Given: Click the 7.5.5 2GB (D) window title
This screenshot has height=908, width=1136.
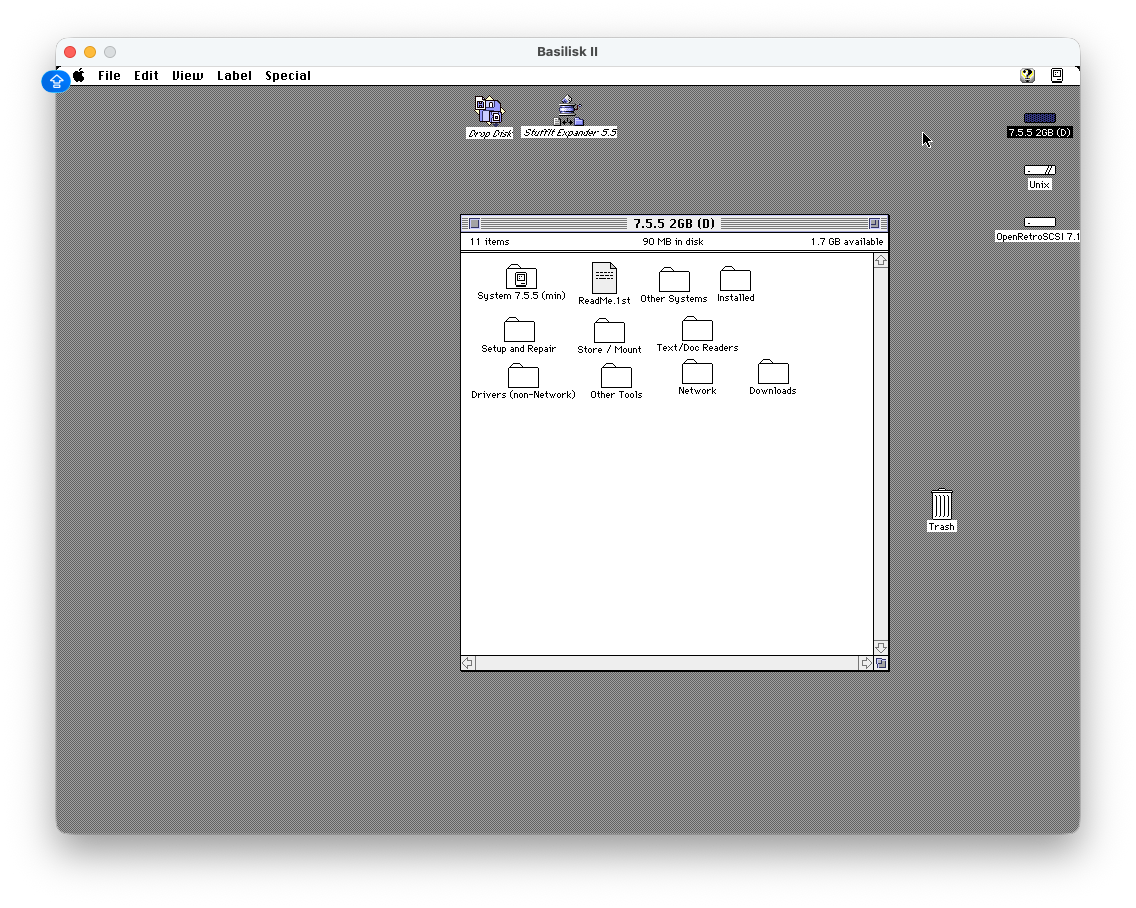Looking at the screenshot, I should coord(674,224).
